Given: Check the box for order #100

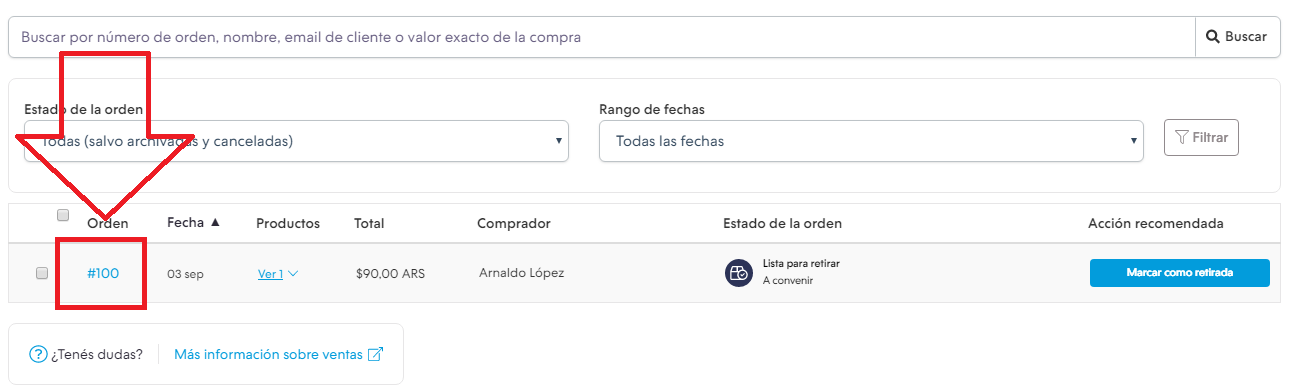Looking at the screenshot, I should 42,273.
